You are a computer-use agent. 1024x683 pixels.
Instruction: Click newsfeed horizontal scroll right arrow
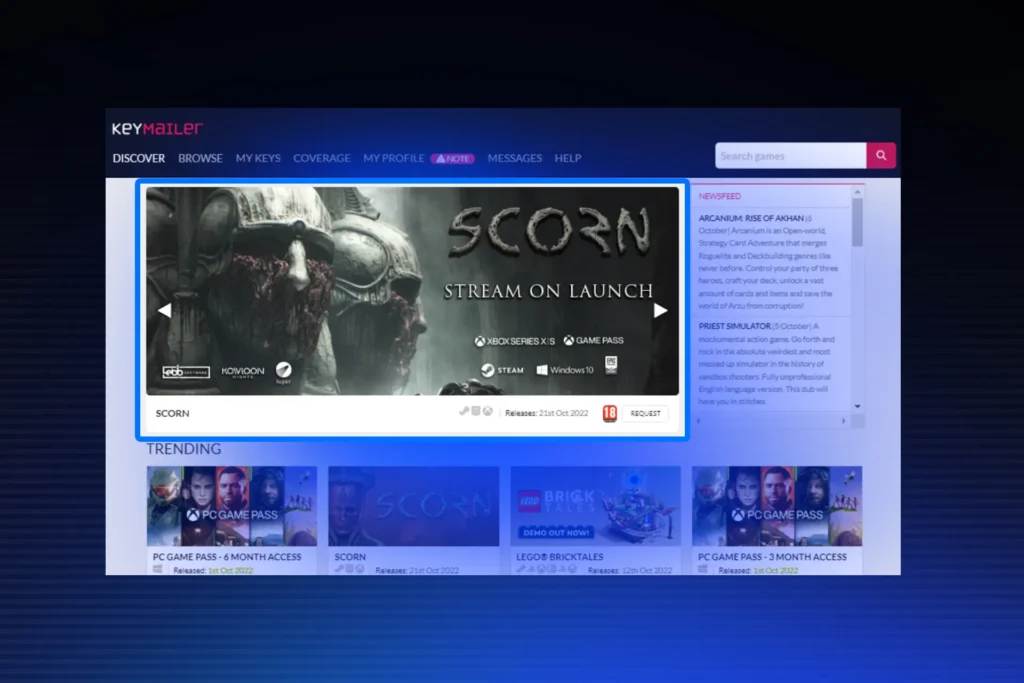[x=844, y=421]
